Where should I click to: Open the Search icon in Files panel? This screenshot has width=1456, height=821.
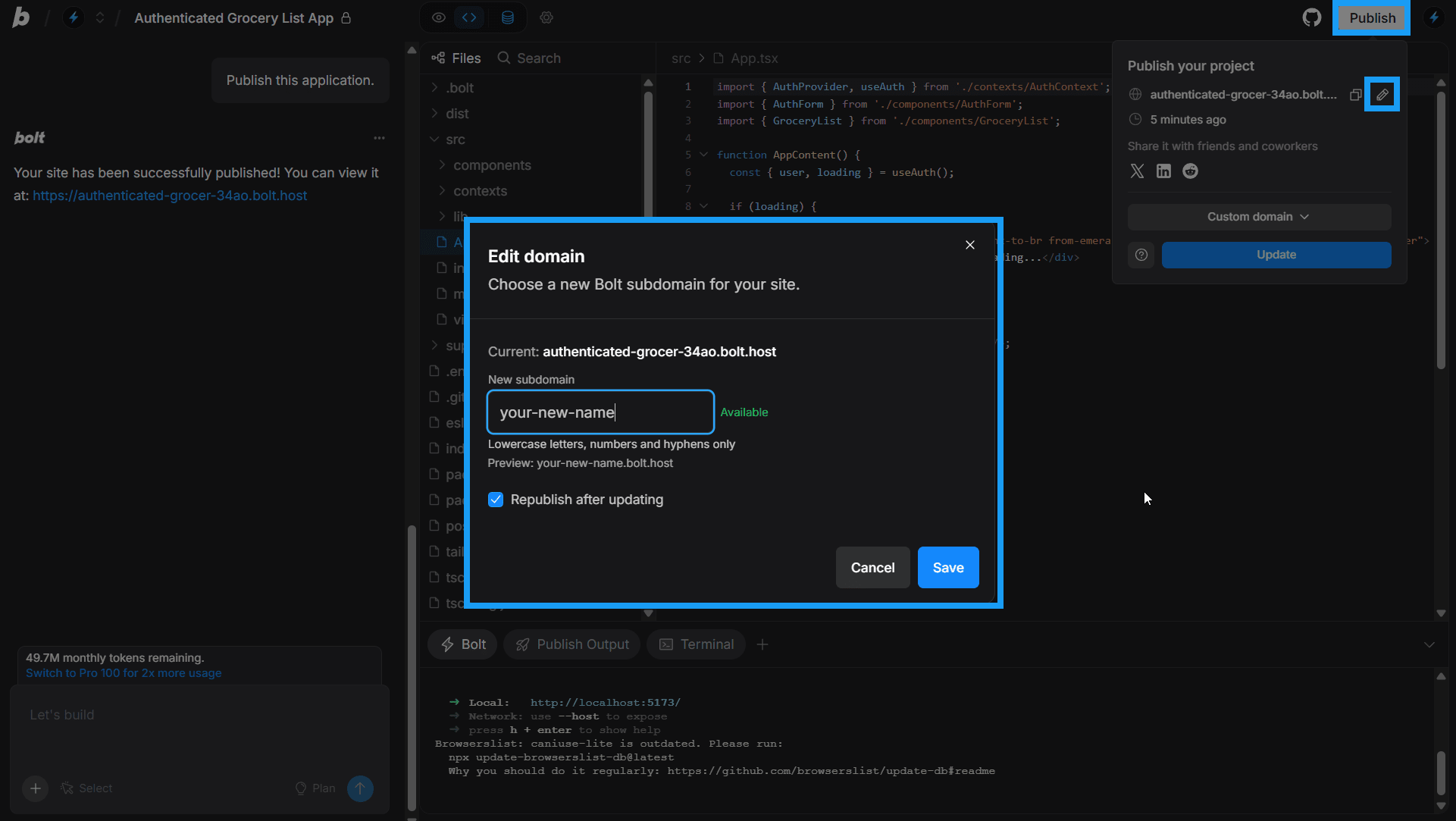click(x=504, y=58)
